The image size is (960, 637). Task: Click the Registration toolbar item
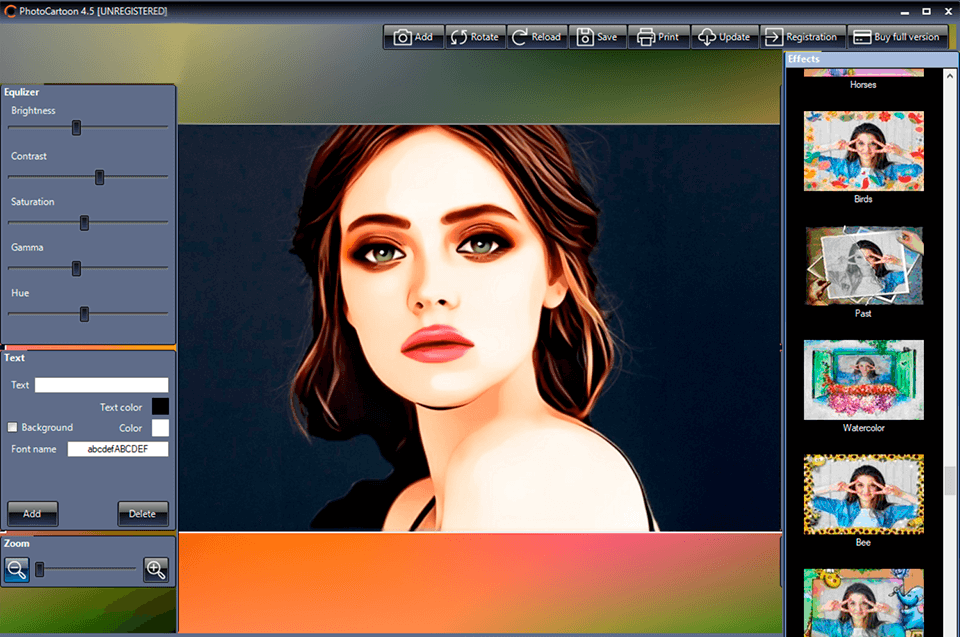(802, 36)
